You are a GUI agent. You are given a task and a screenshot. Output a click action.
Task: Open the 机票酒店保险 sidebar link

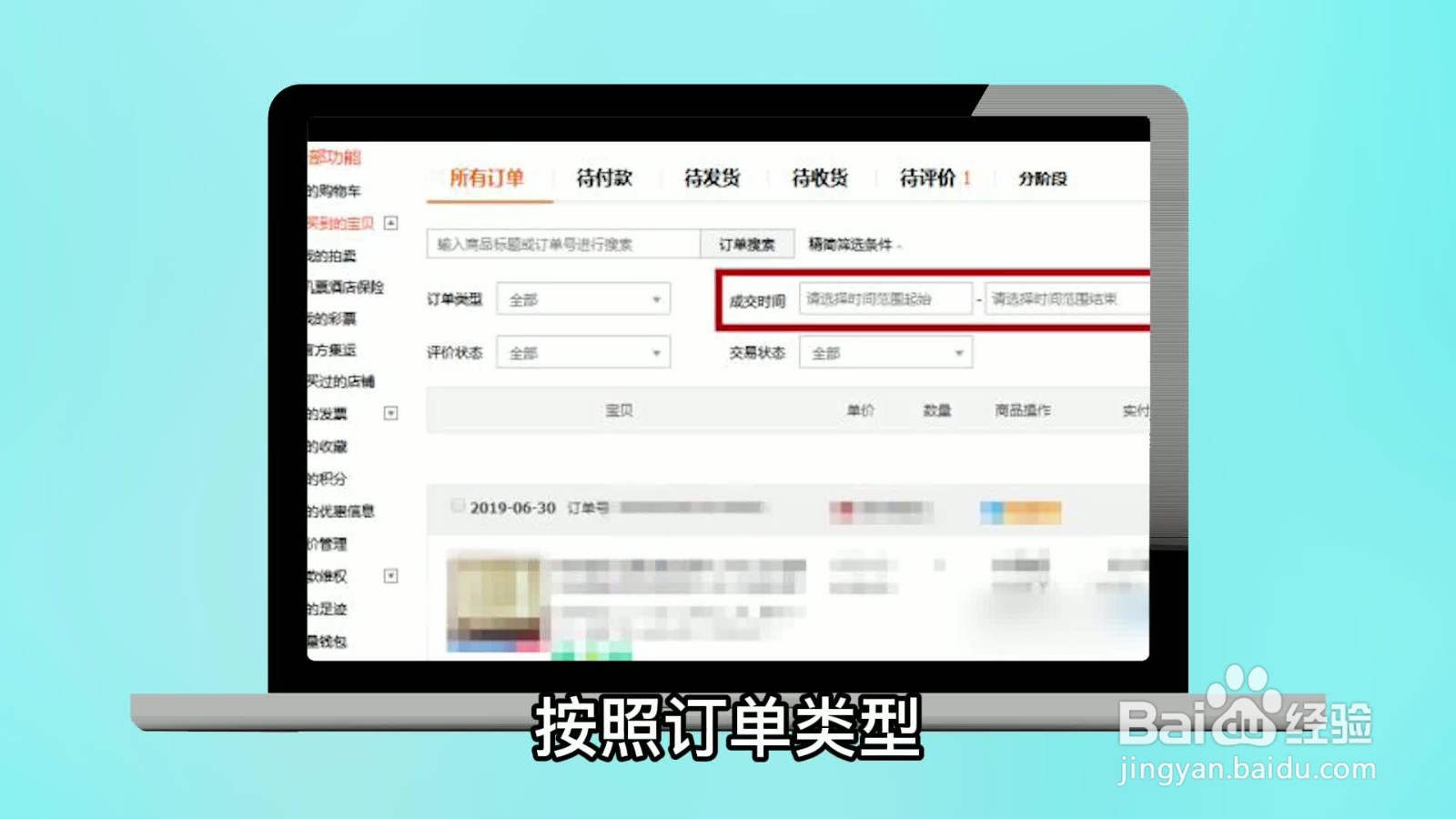(x=346, y=287)
